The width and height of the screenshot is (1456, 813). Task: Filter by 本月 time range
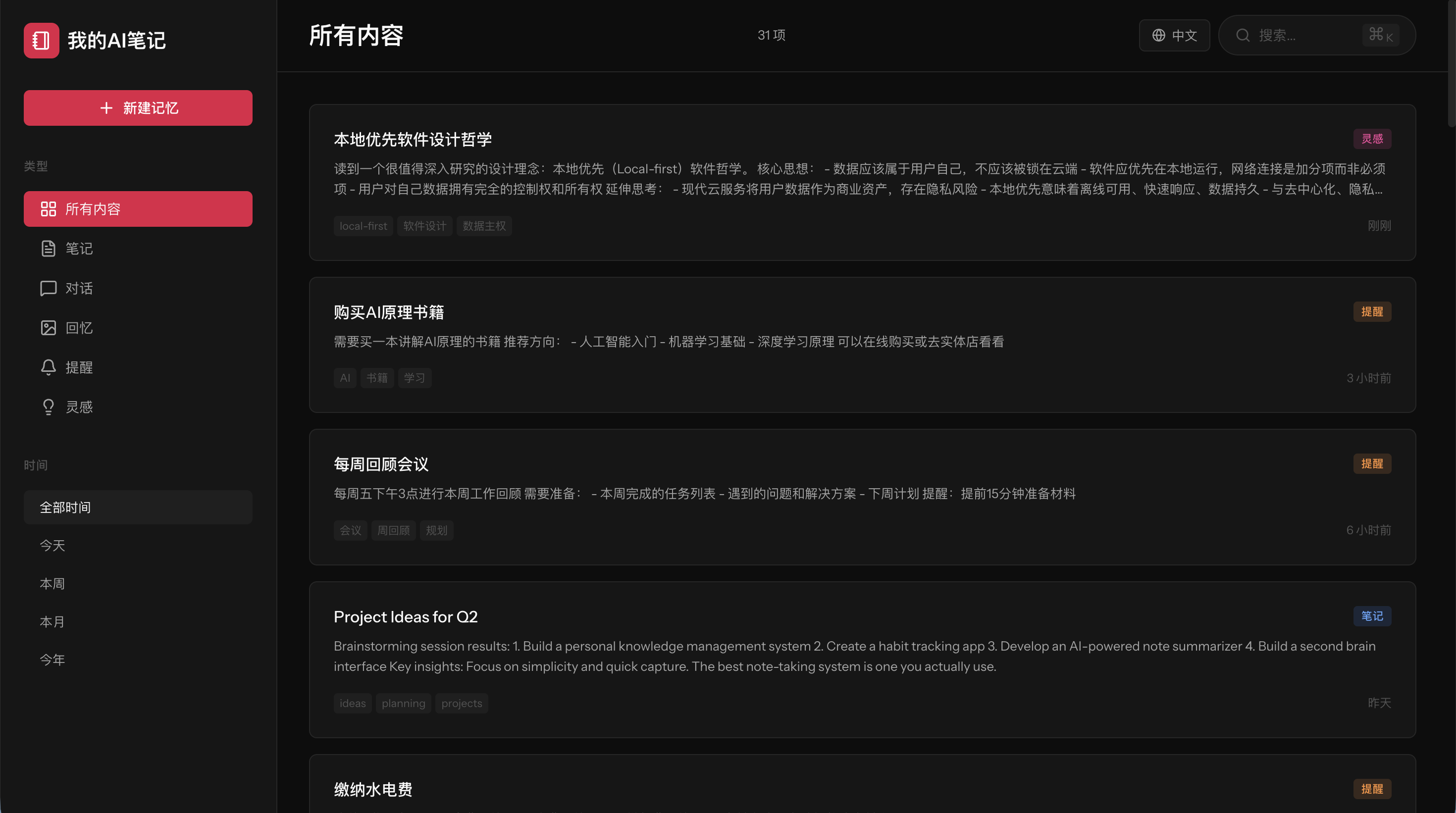[x=52, y=621]
